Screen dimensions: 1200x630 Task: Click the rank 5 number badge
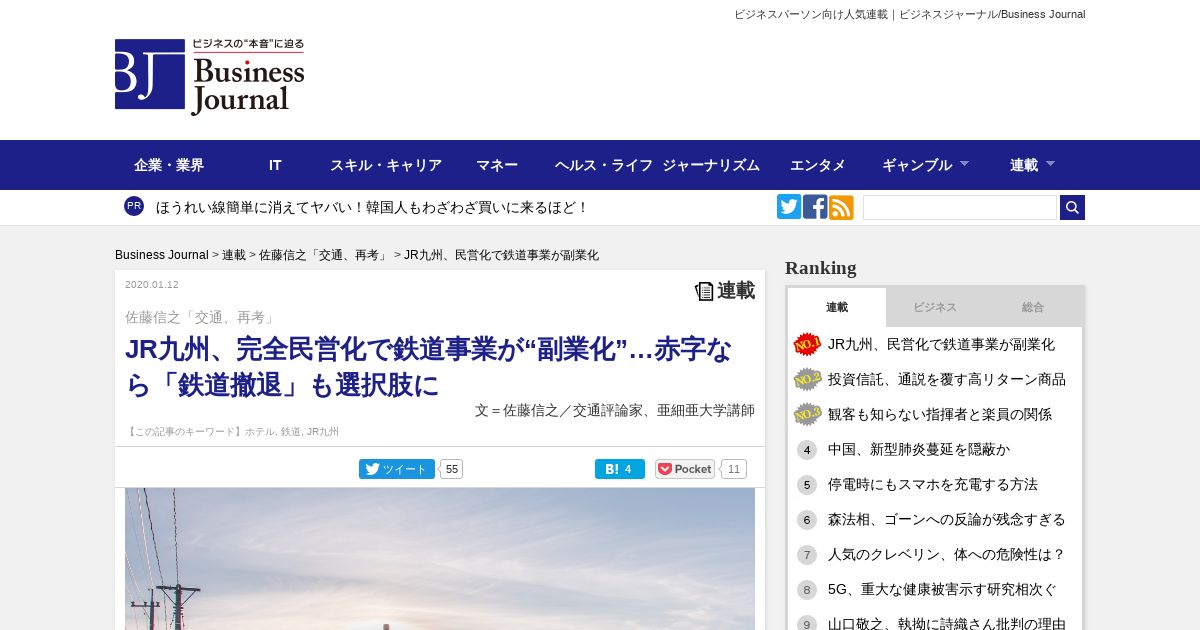[807, 485]
